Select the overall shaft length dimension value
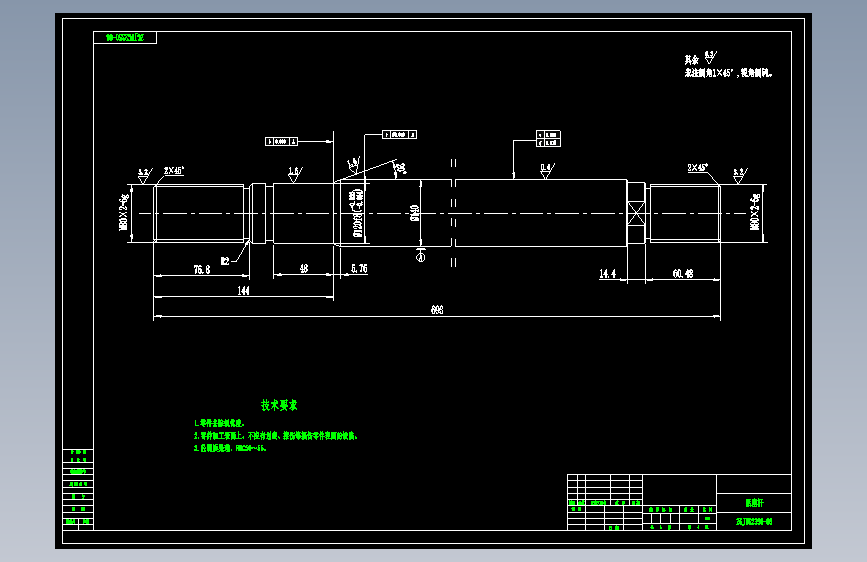 coord(437,310)
